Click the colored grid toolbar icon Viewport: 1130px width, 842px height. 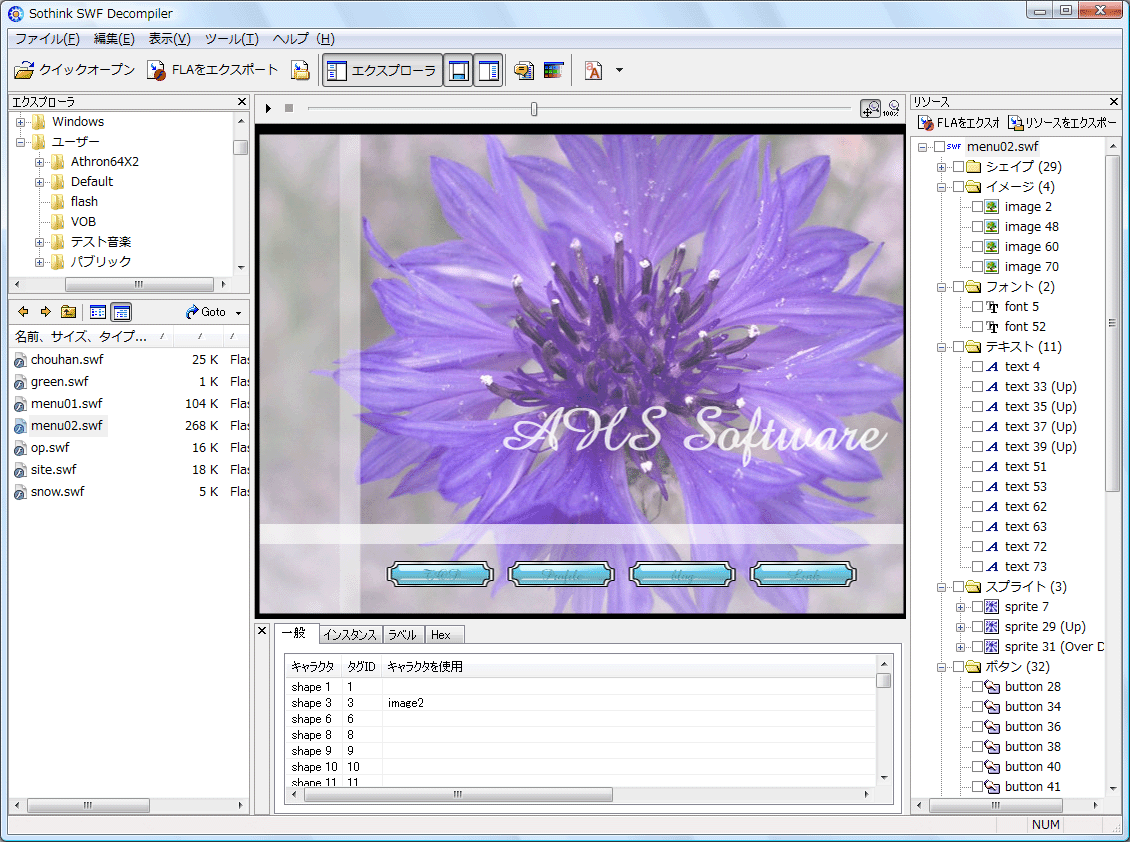coord(553,71)
